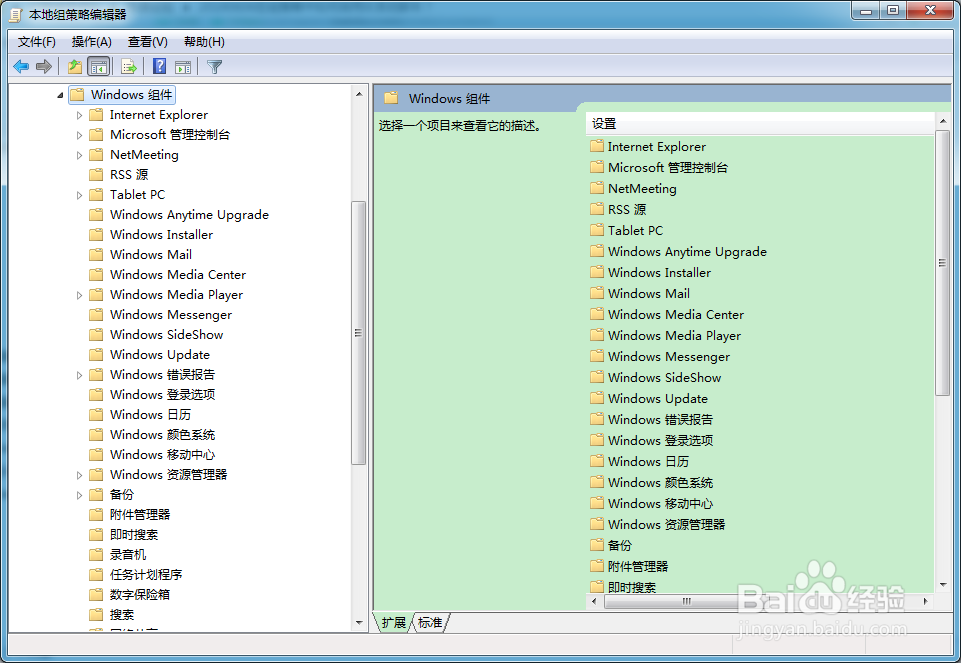Click the right pane vertical scrollbar thumb
Viewport: 961px width, 663px height.
tap(943, 263)
